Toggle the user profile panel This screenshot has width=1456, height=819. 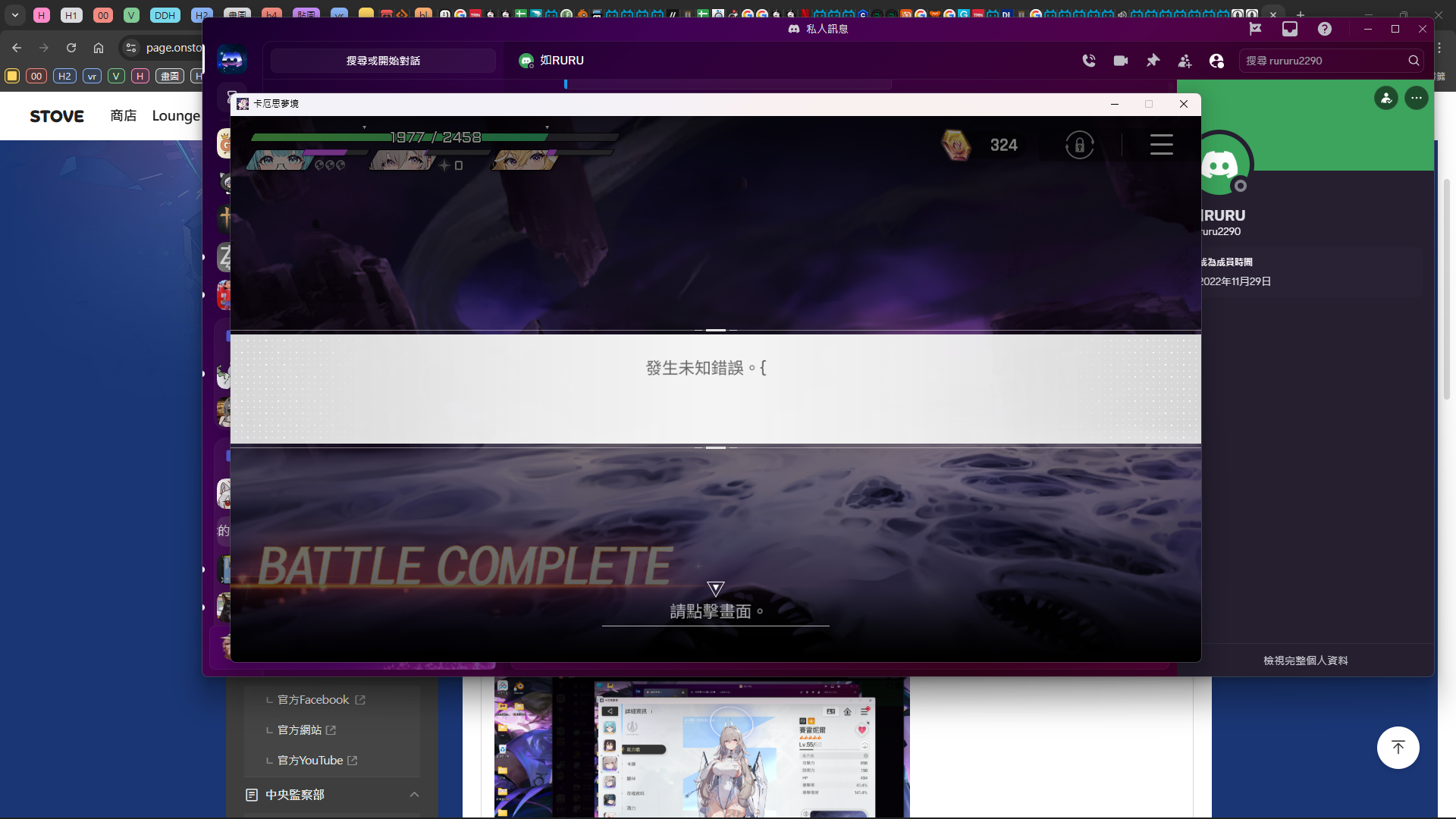click(1216, 61)
